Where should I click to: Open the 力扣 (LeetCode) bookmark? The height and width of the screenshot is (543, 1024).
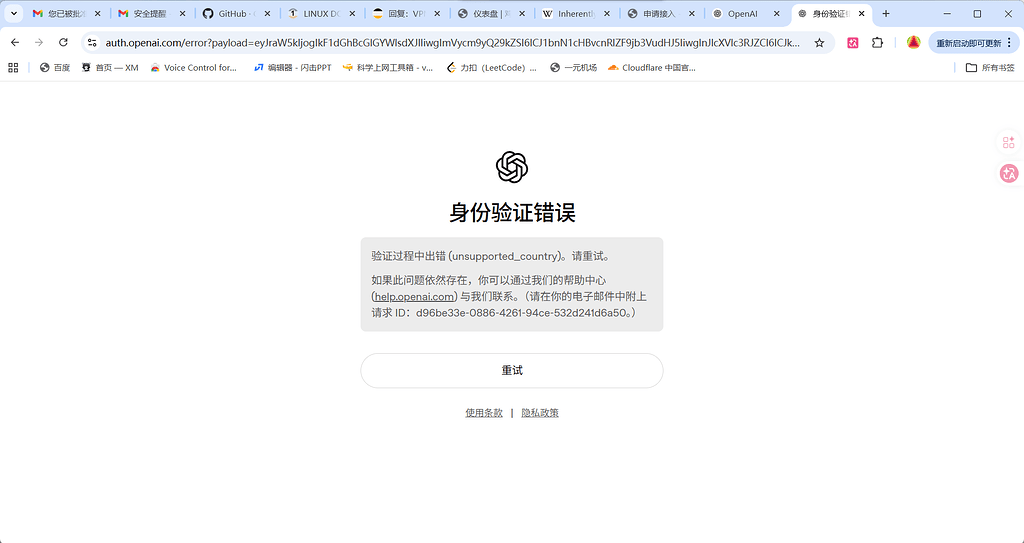492,67
